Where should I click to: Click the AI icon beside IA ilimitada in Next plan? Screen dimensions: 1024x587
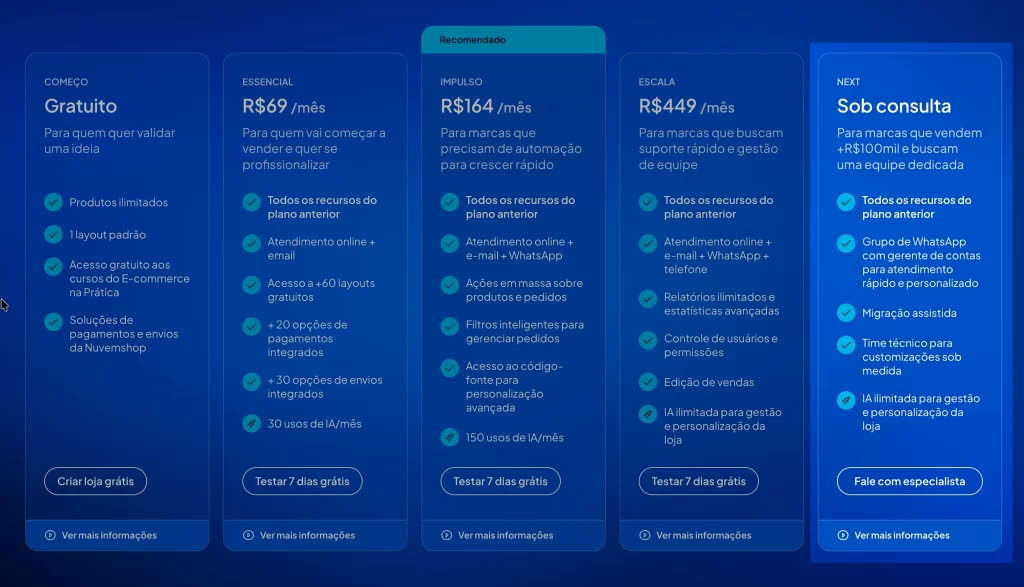846,400
